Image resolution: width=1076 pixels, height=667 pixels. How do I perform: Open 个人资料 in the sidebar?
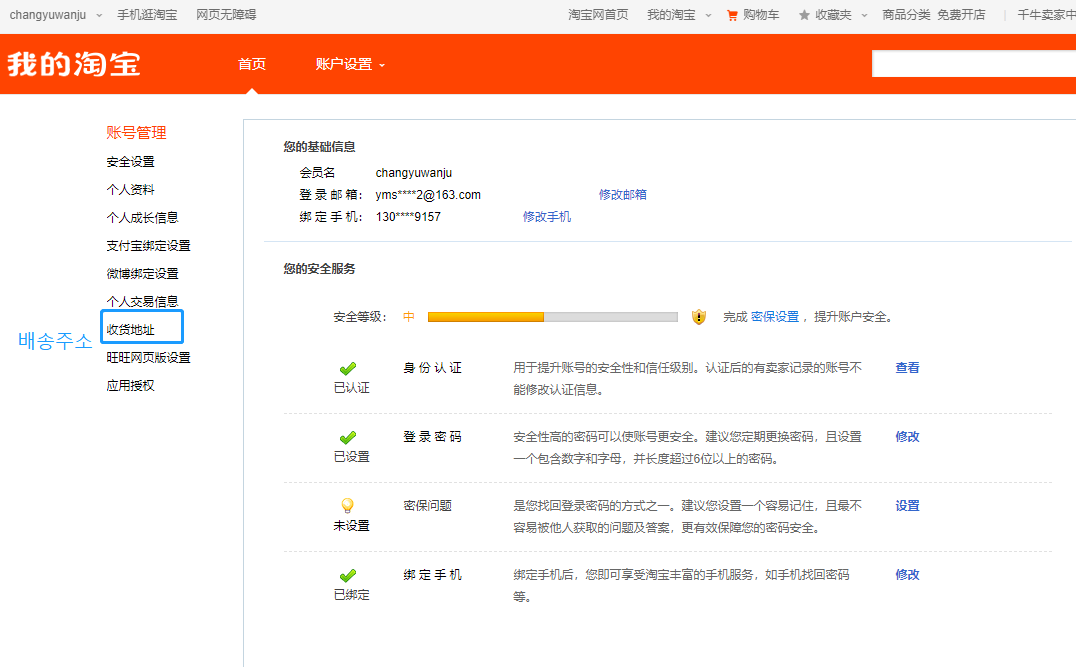(x=130, y=190)
